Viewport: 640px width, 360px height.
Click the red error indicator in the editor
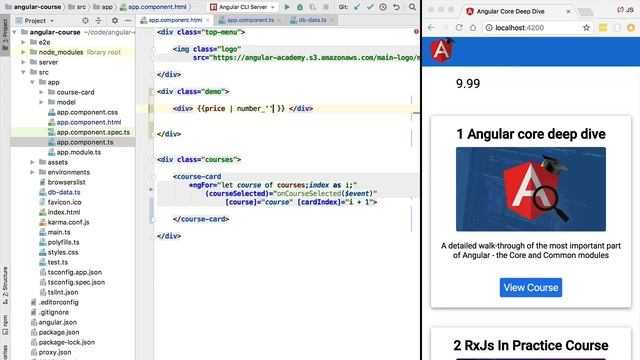[416, 31]
